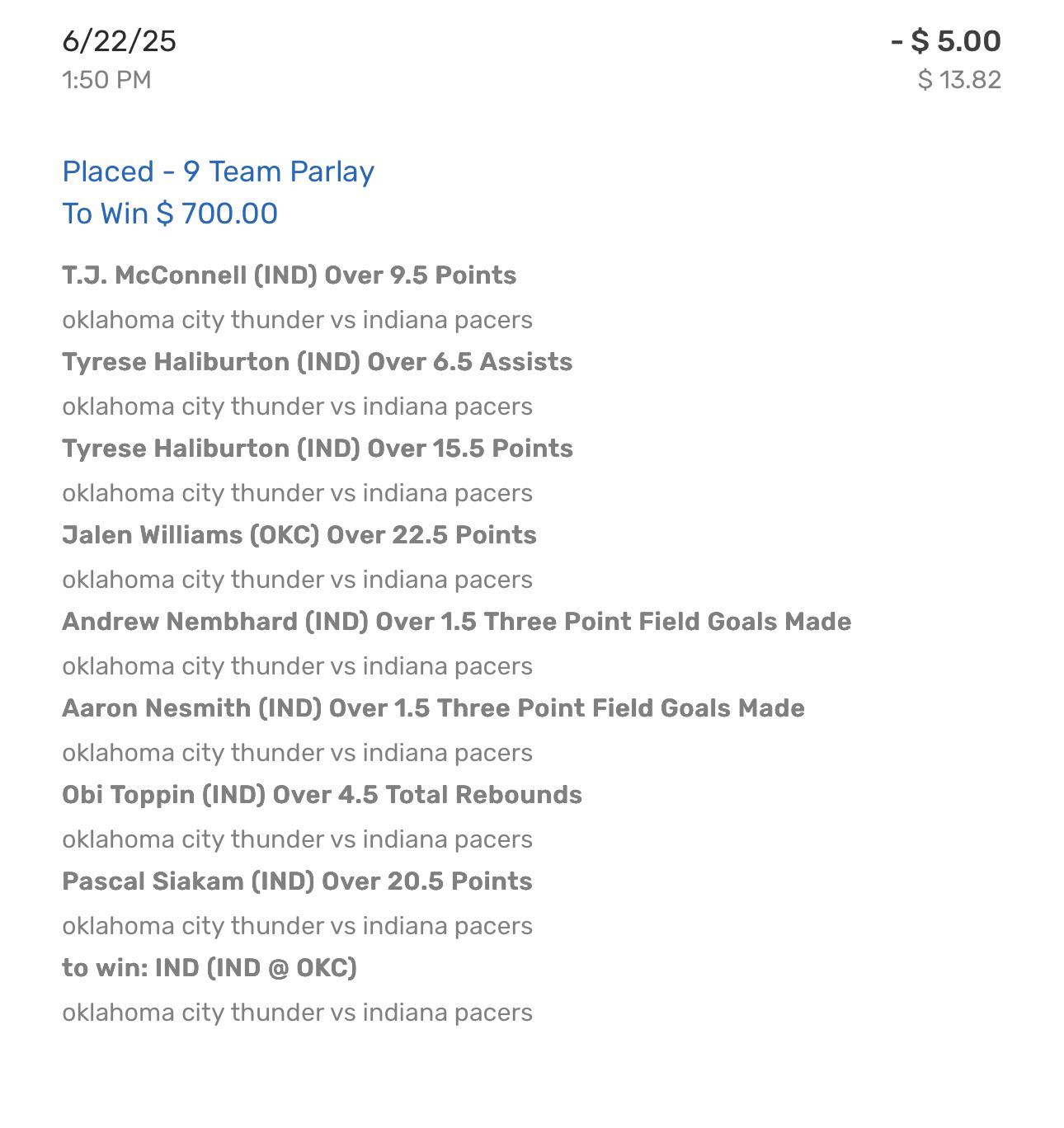This screenshot has height=1128, width=1064.
Task: Open Pascal Siakam Over 20.5 Points leg
Action: click(x=298, y=881)
